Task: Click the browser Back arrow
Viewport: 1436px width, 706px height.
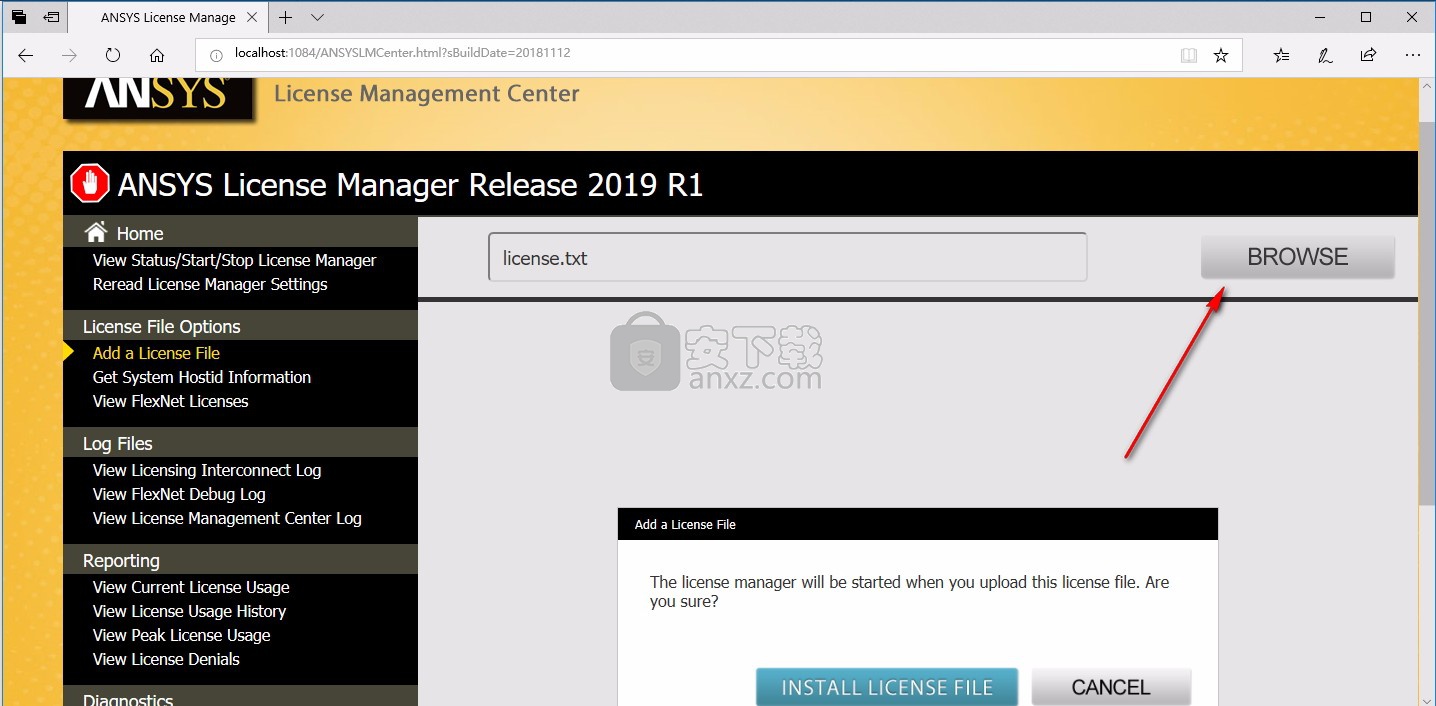Action: point(26,55)
